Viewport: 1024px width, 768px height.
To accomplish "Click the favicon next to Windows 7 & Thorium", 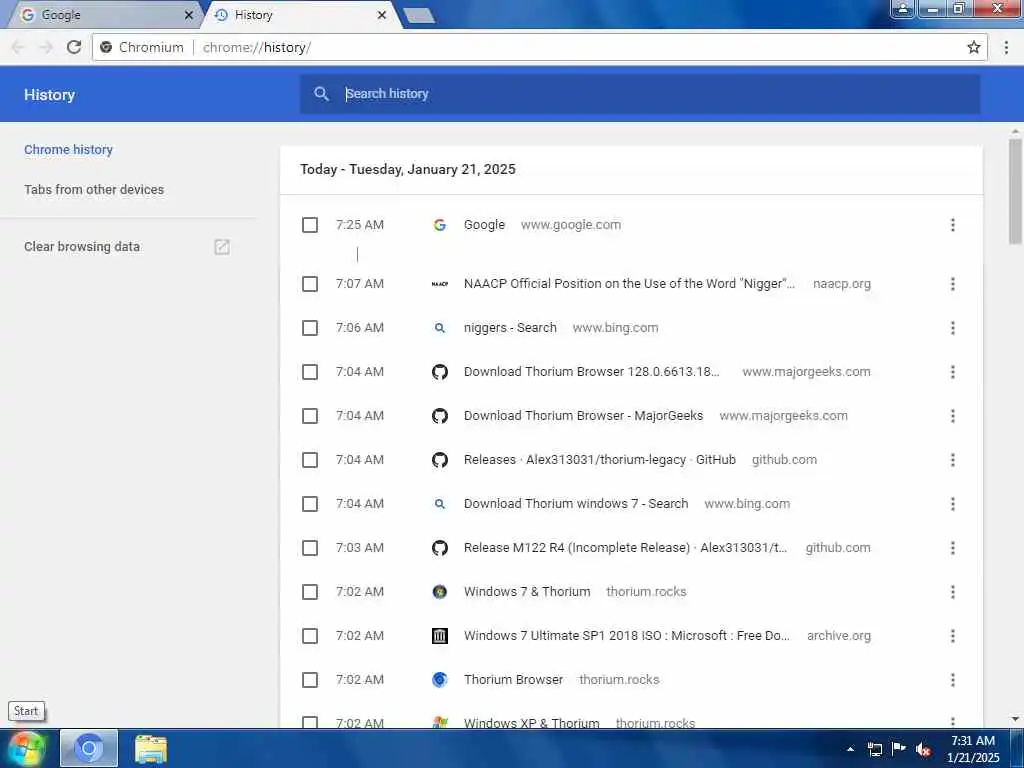I will (440, 592).
